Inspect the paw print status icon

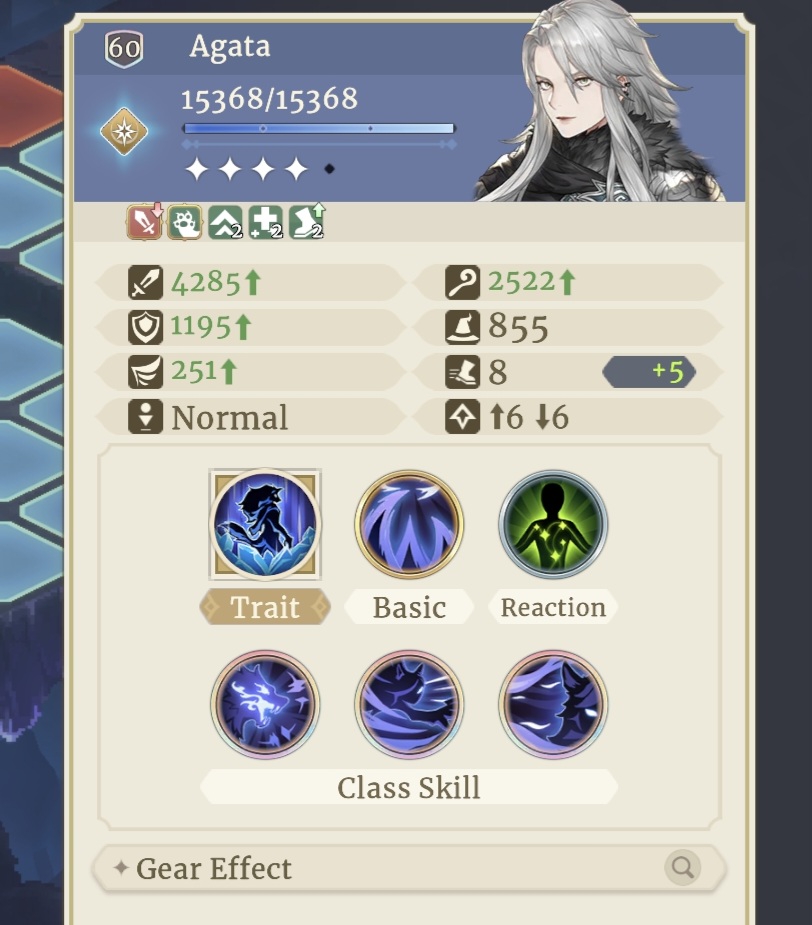point(185,222)
